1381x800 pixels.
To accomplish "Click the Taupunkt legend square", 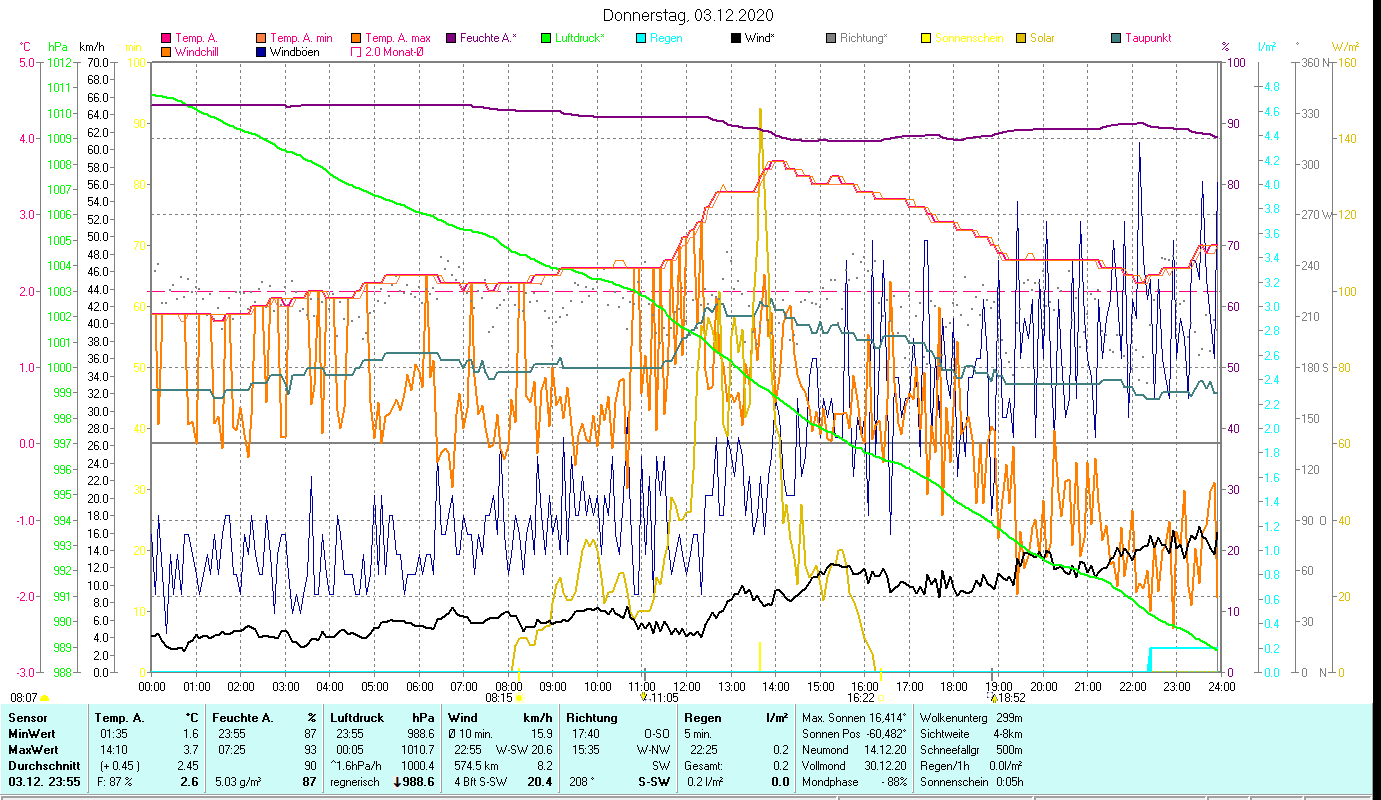I will (x=1116, y=39).
